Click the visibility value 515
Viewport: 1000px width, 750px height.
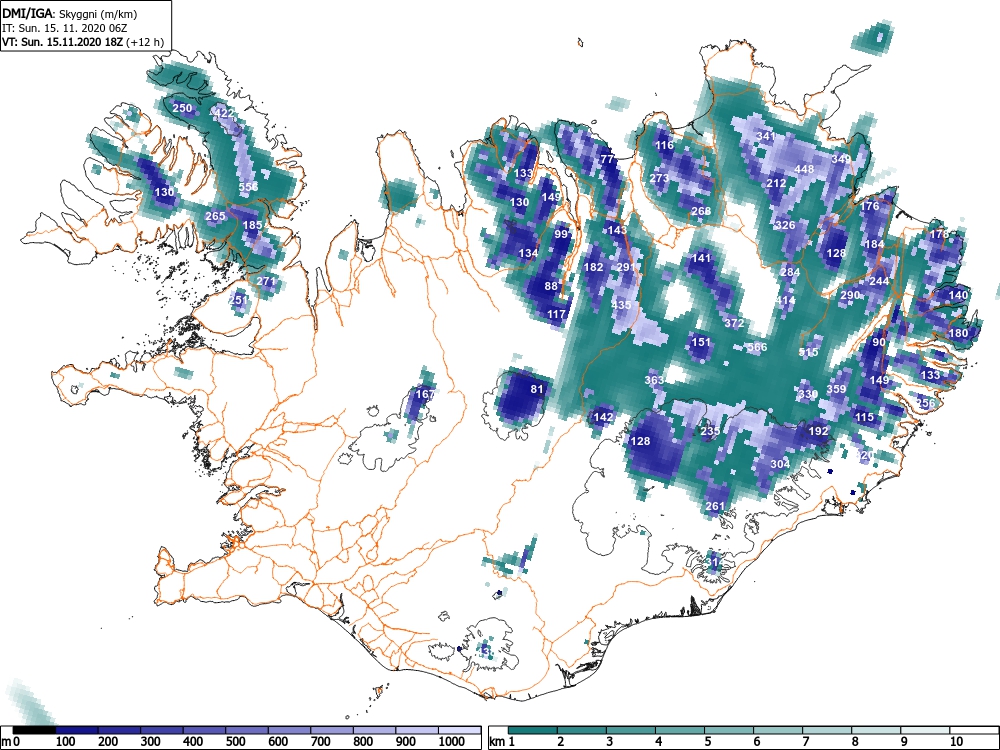[x=809, y=351]
